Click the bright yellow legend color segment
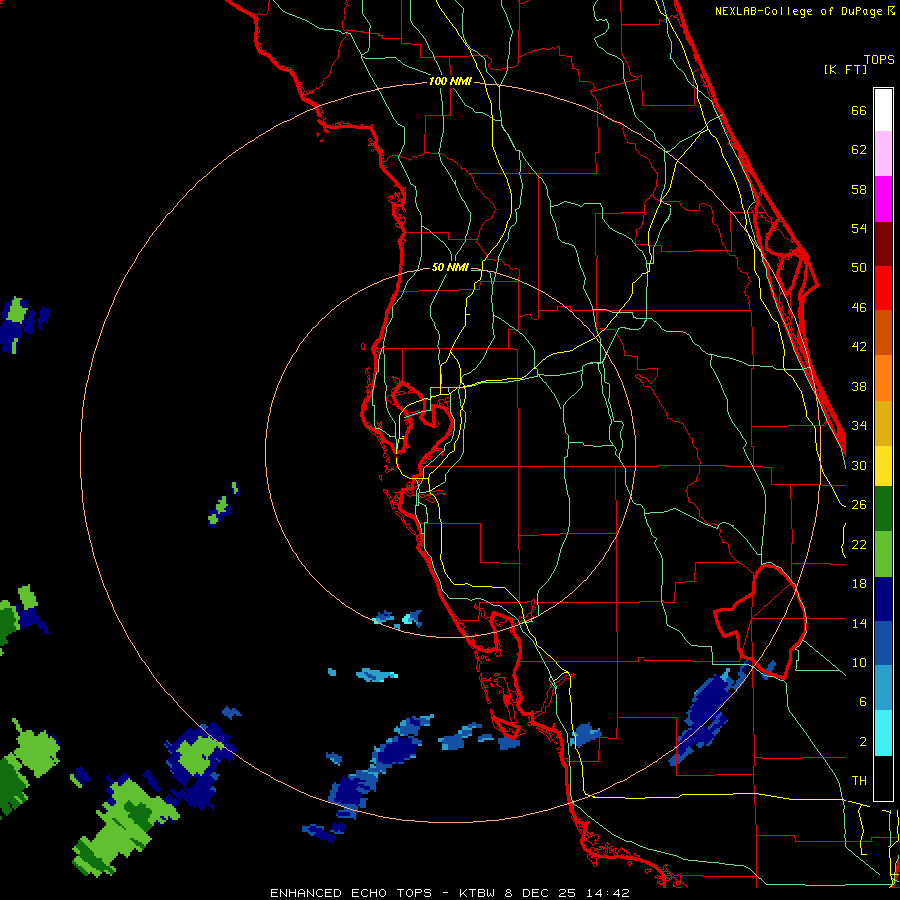The height and width of the screenshot is (900, 900). 883,466
